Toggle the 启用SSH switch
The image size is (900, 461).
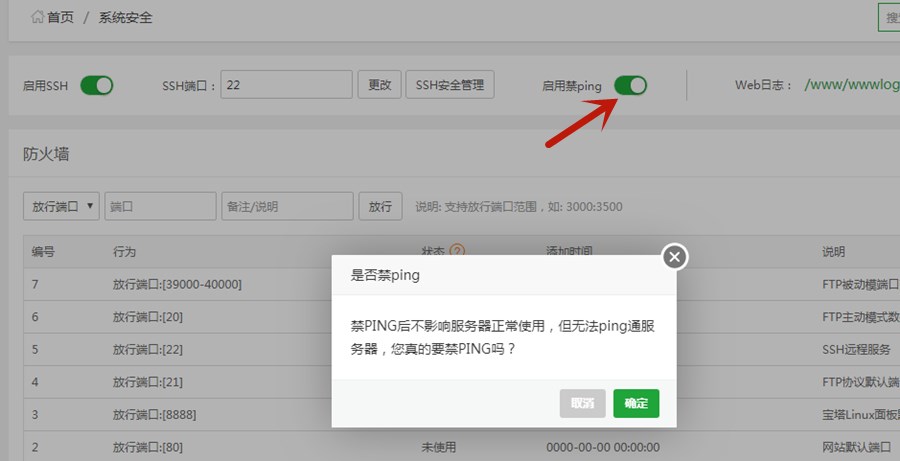coord(97,86)
